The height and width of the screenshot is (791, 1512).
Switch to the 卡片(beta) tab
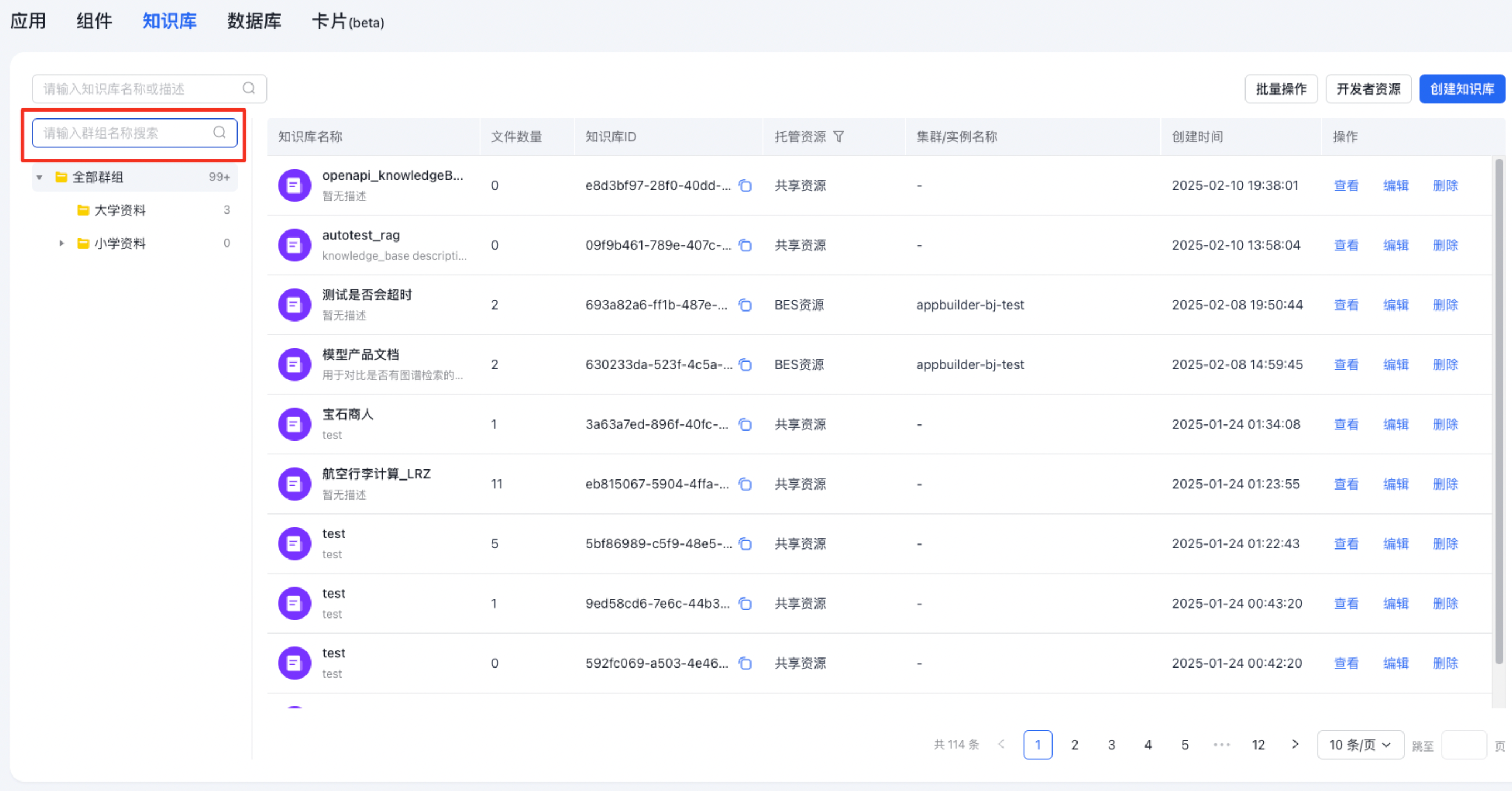[348, 21]
